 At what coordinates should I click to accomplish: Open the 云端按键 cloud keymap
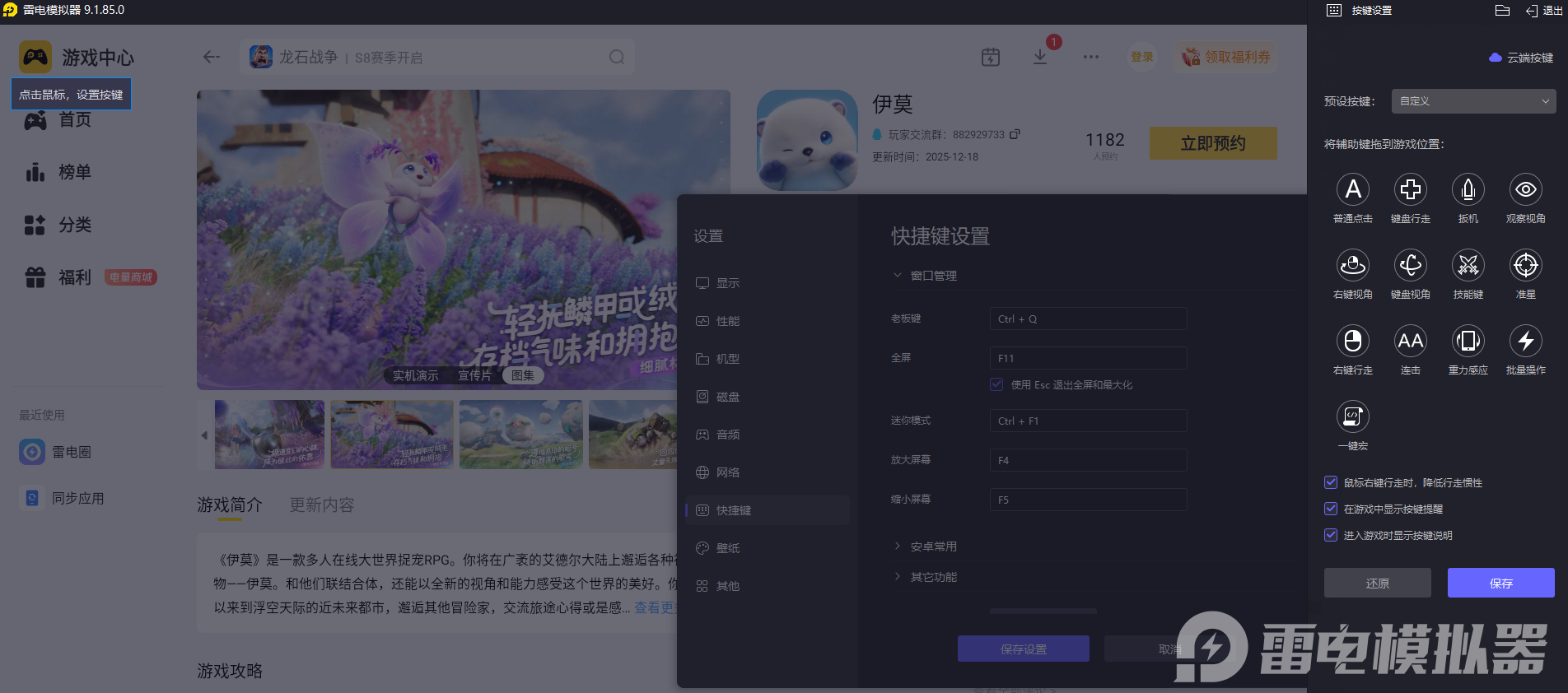coord(1520,58)
